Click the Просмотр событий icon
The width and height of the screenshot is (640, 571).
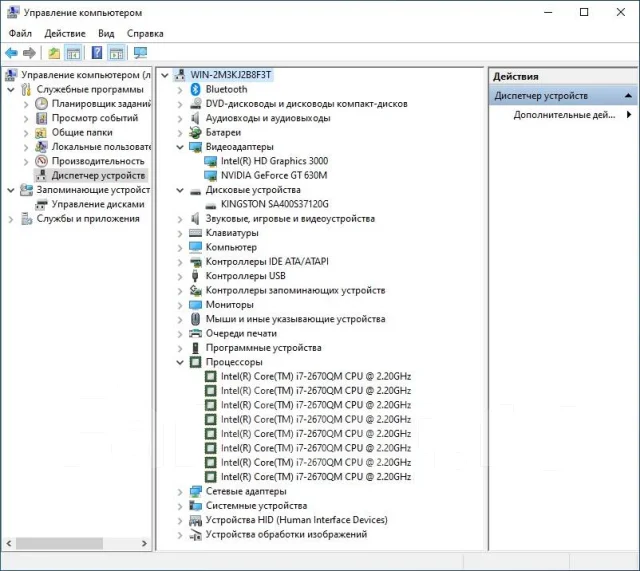pos(41,118)
